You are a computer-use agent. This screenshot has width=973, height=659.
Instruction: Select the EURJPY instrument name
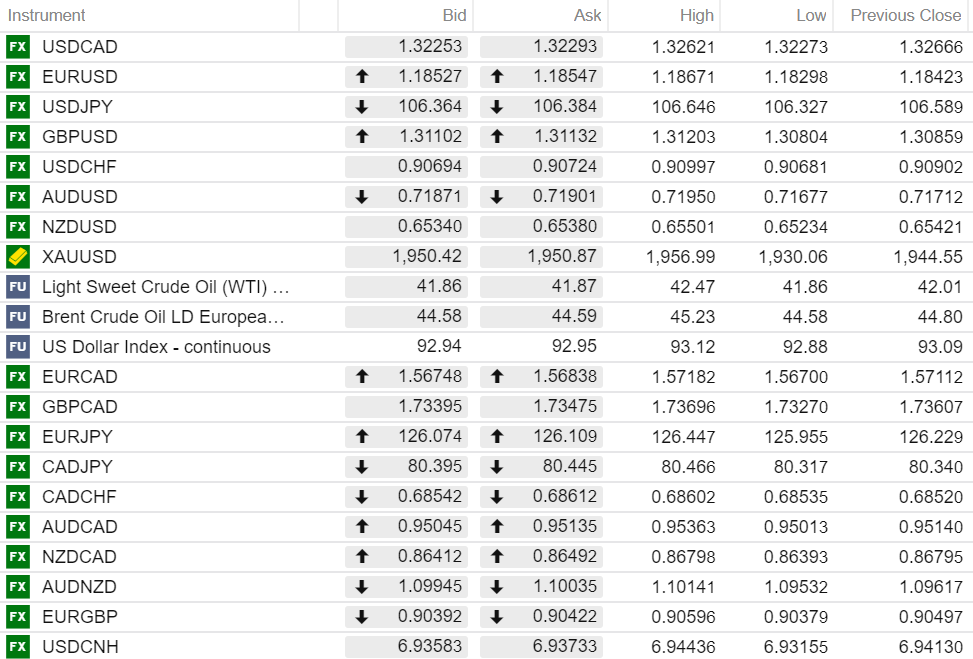coord(77,437)
